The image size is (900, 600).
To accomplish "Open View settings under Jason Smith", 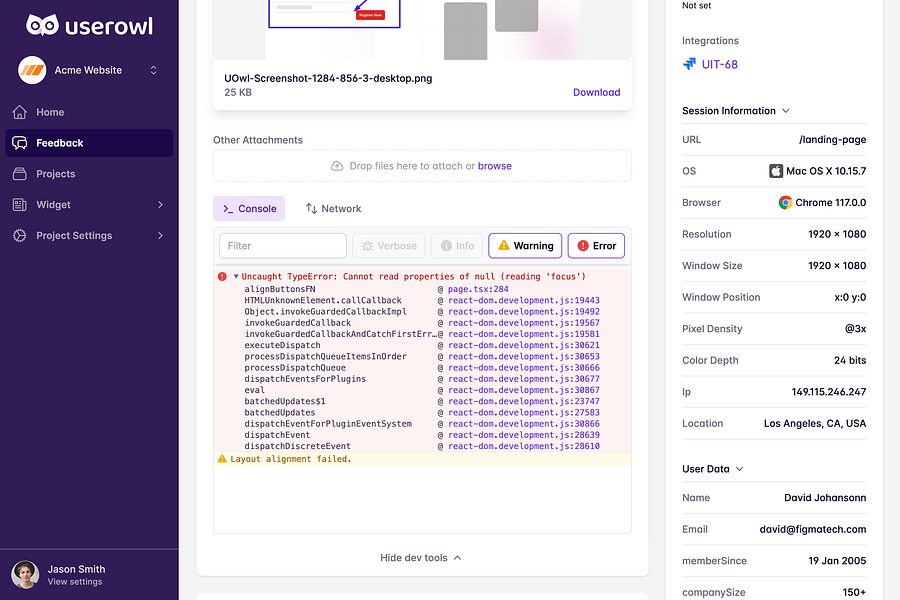I will [75, 582].
